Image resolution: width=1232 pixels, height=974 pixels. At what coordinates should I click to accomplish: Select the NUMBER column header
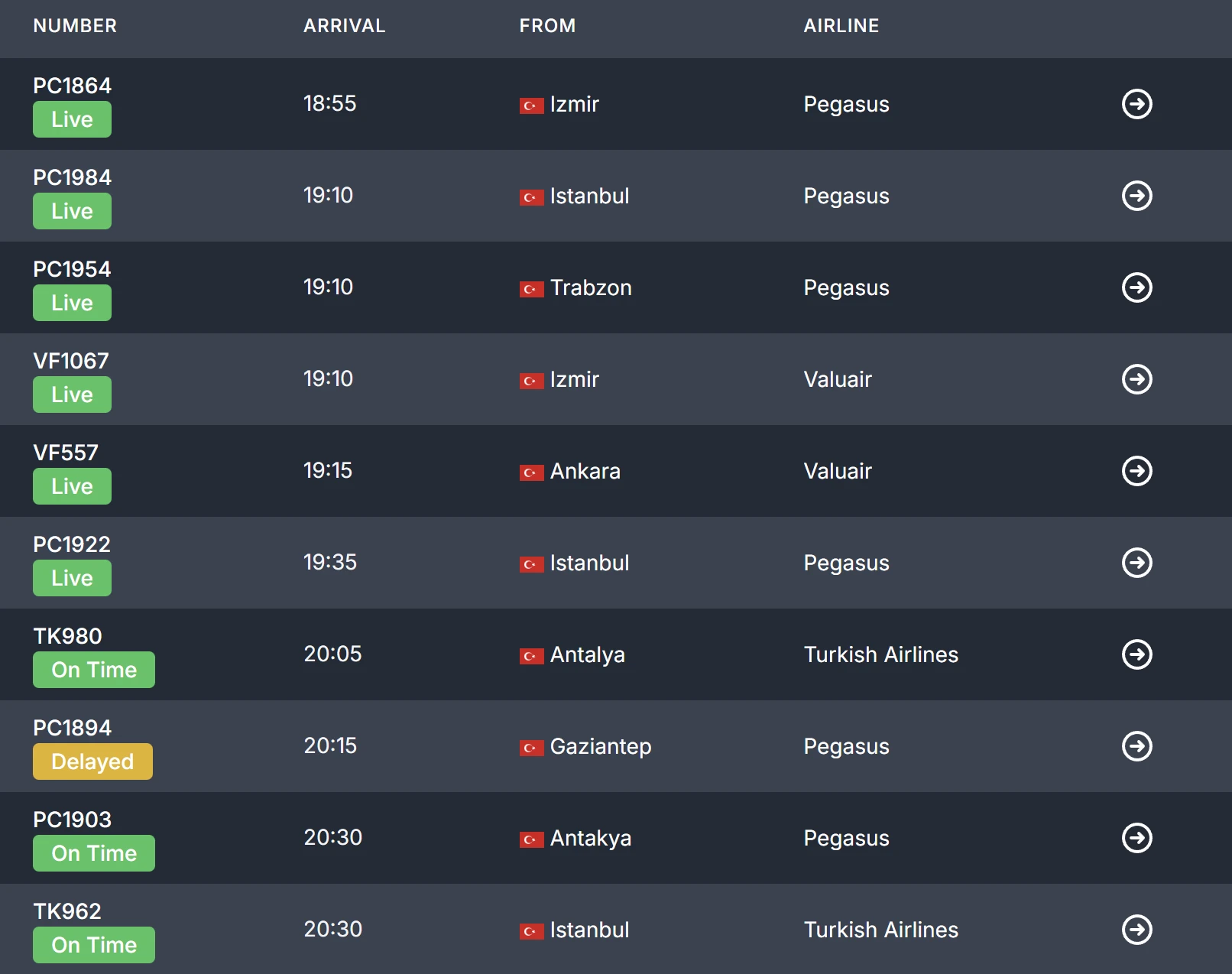pyautogui.click(x=75, y=26)
